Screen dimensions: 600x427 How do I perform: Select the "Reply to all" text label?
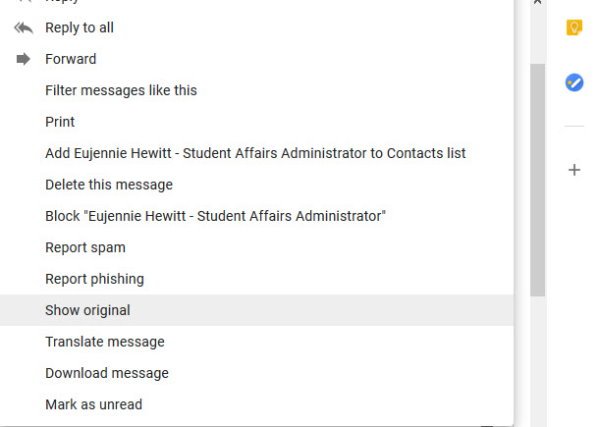coord(79,28)
